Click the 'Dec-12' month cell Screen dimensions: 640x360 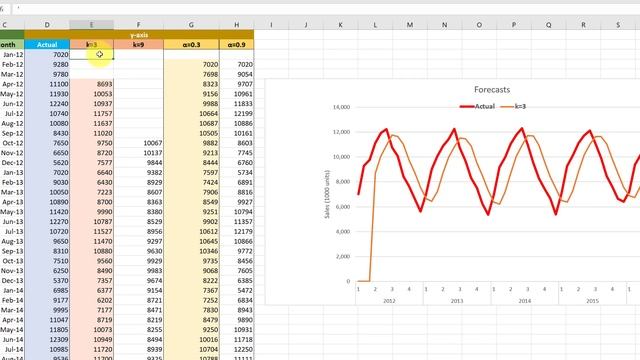(x=12, y=162)
